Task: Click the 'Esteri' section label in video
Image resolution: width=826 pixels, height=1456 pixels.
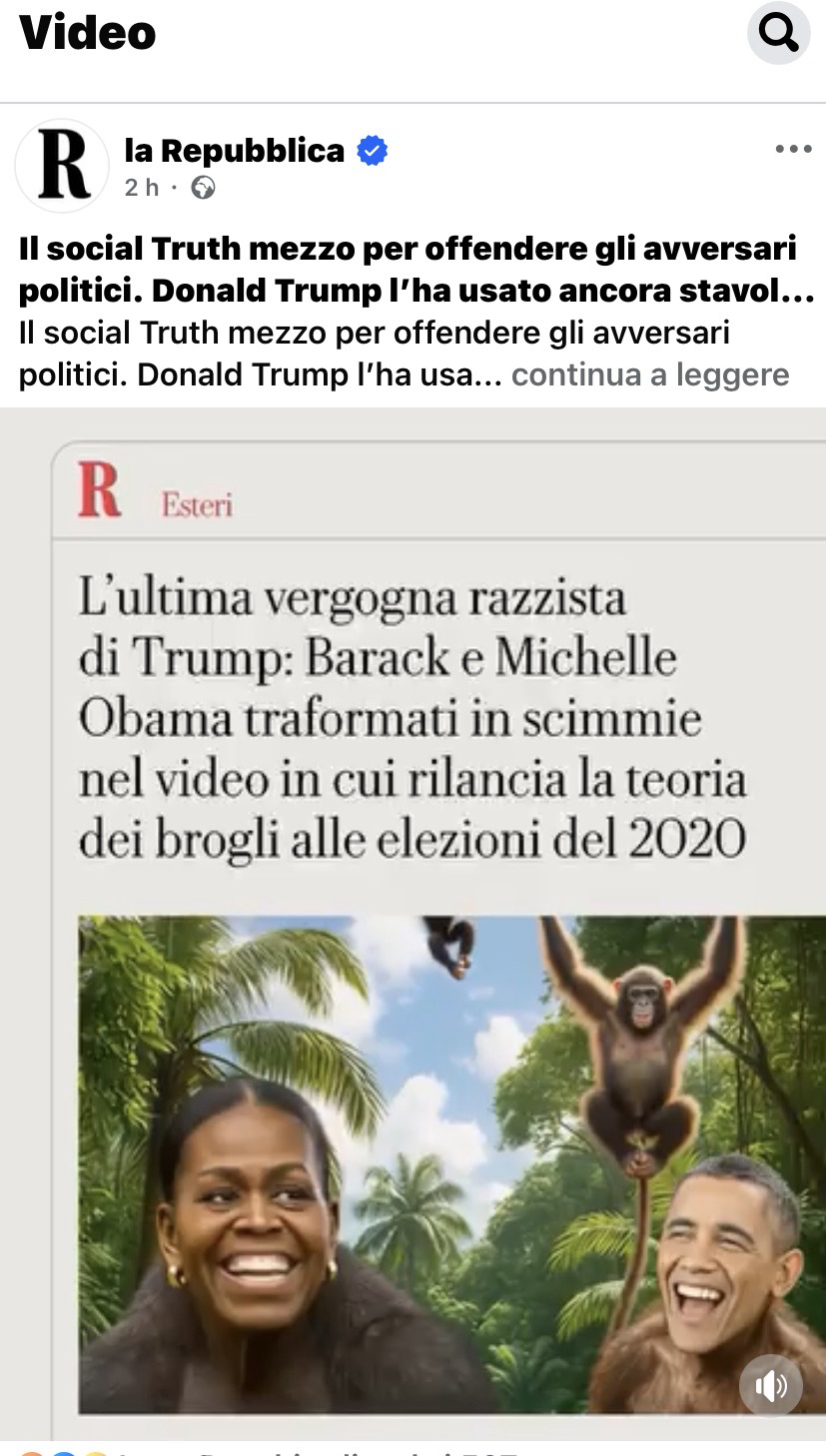Action: point(197,505)
